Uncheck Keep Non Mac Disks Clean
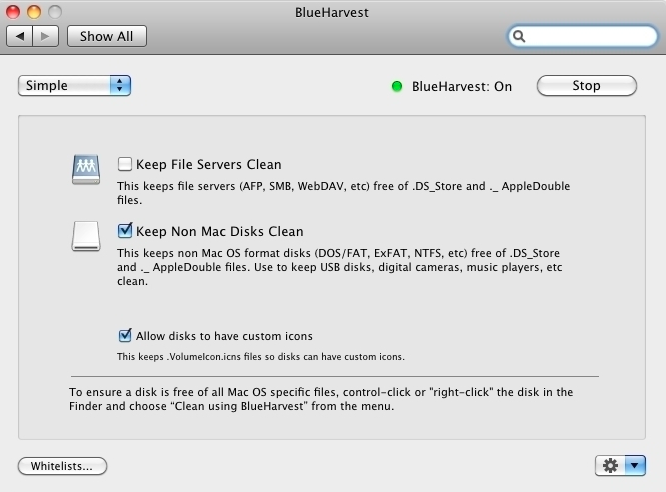Image resolution: width=666 pixels, height=492 pixels. [x=125, y=231]
